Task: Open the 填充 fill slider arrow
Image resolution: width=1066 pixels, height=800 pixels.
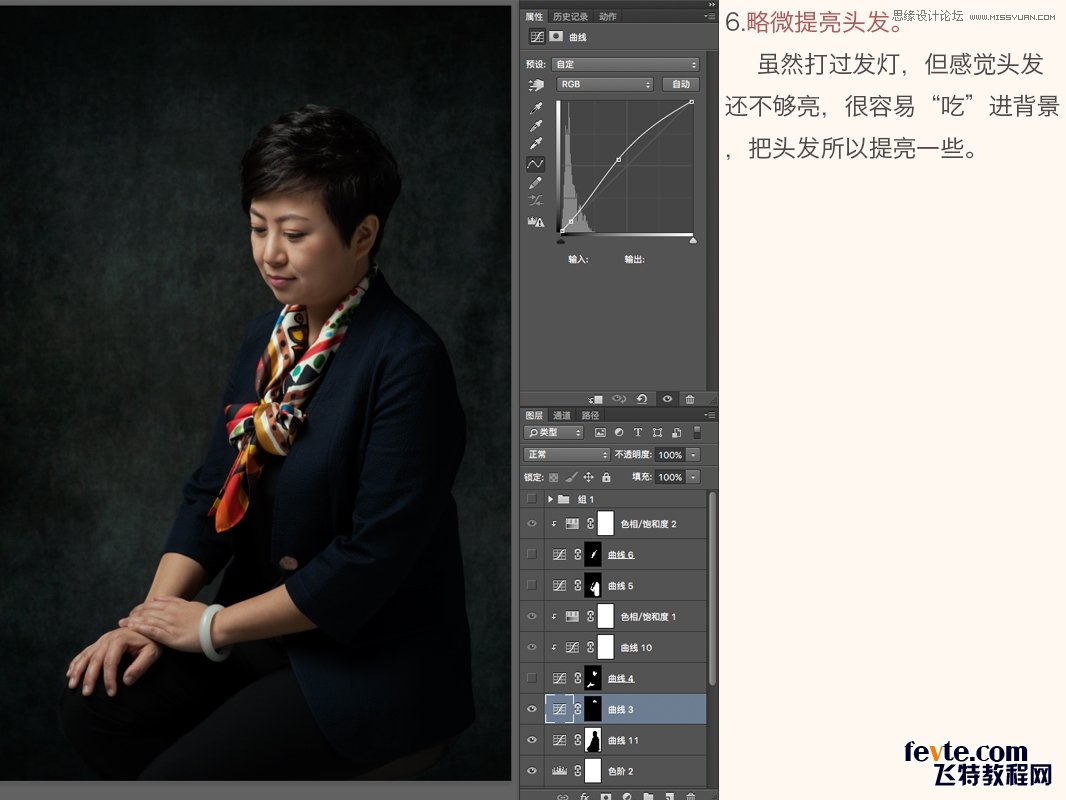Action: click(x=693, y=477)
